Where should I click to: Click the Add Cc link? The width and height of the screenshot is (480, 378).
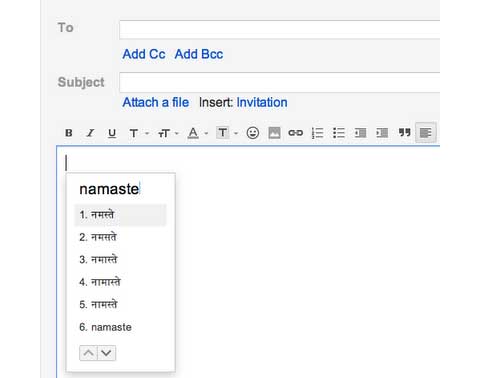[x=144, y=54]
